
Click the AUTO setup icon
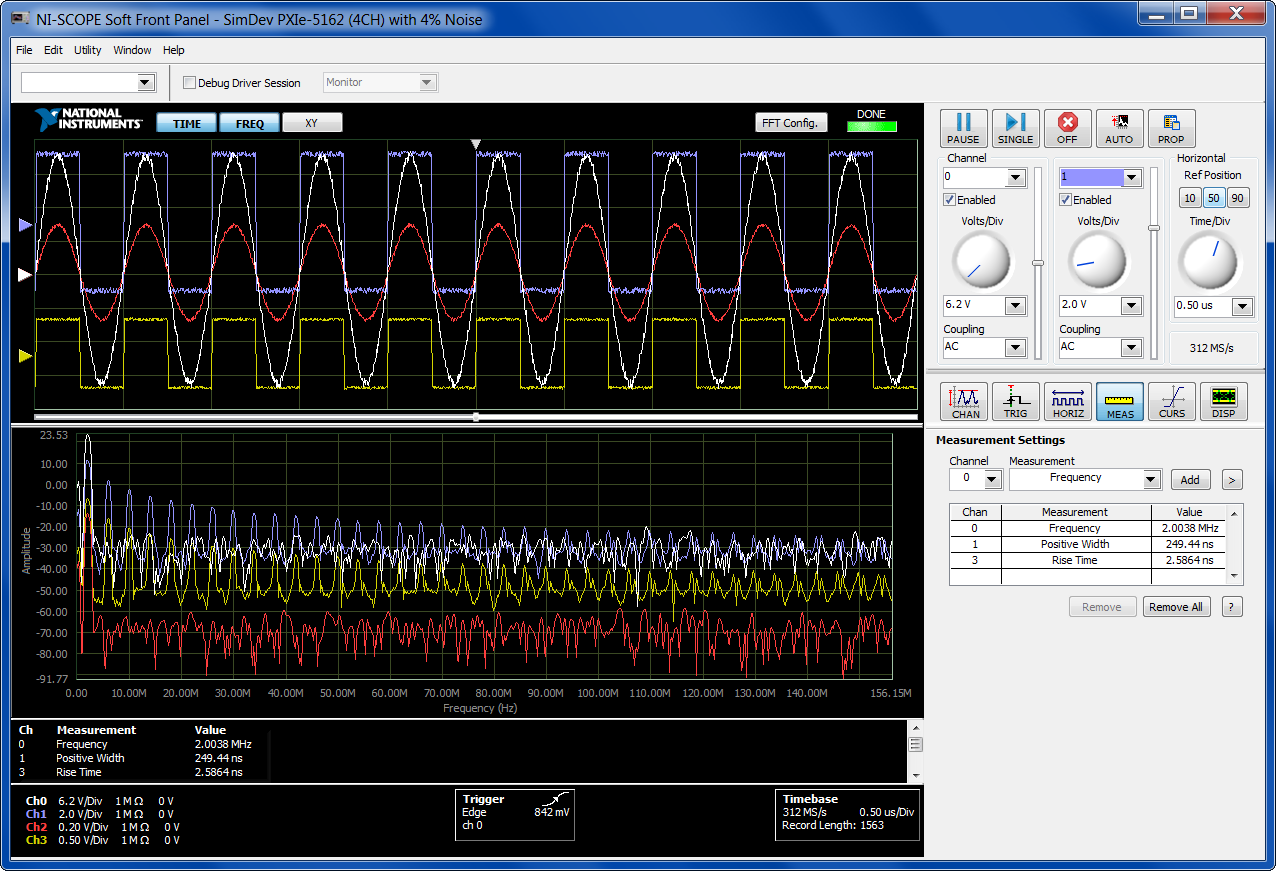1119,128
